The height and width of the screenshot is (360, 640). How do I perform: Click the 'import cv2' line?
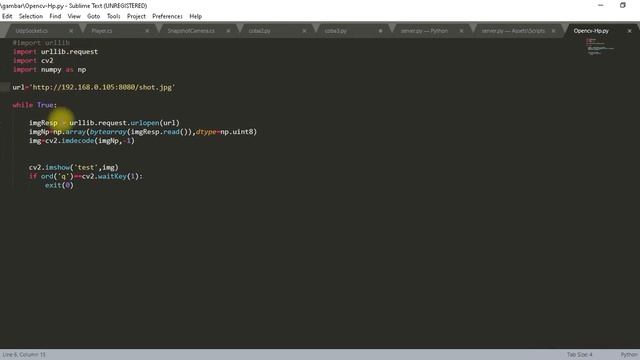(33, 60)
